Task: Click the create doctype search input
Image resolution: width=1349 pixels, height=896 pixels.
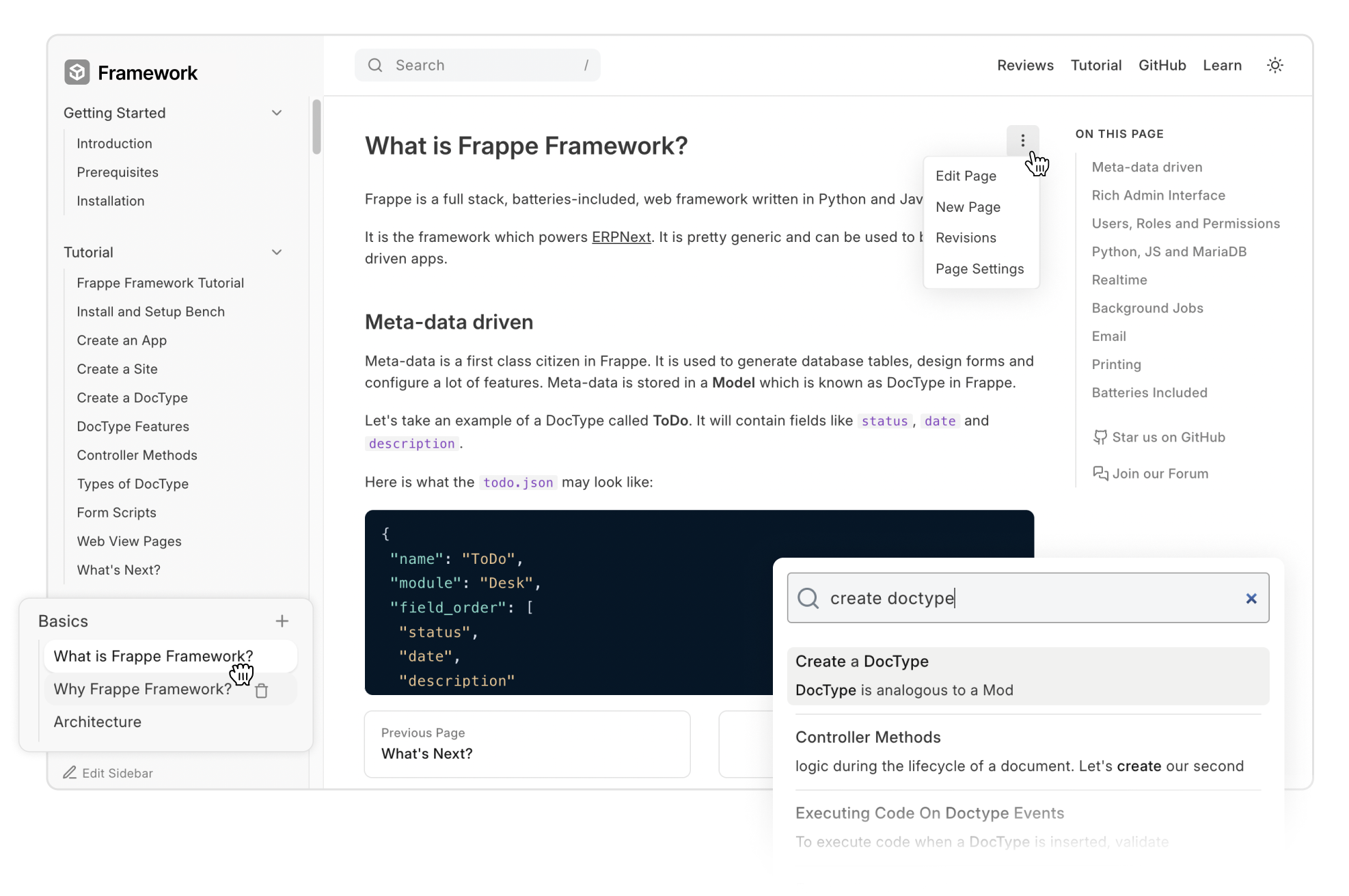Action: click(1025, 599)
